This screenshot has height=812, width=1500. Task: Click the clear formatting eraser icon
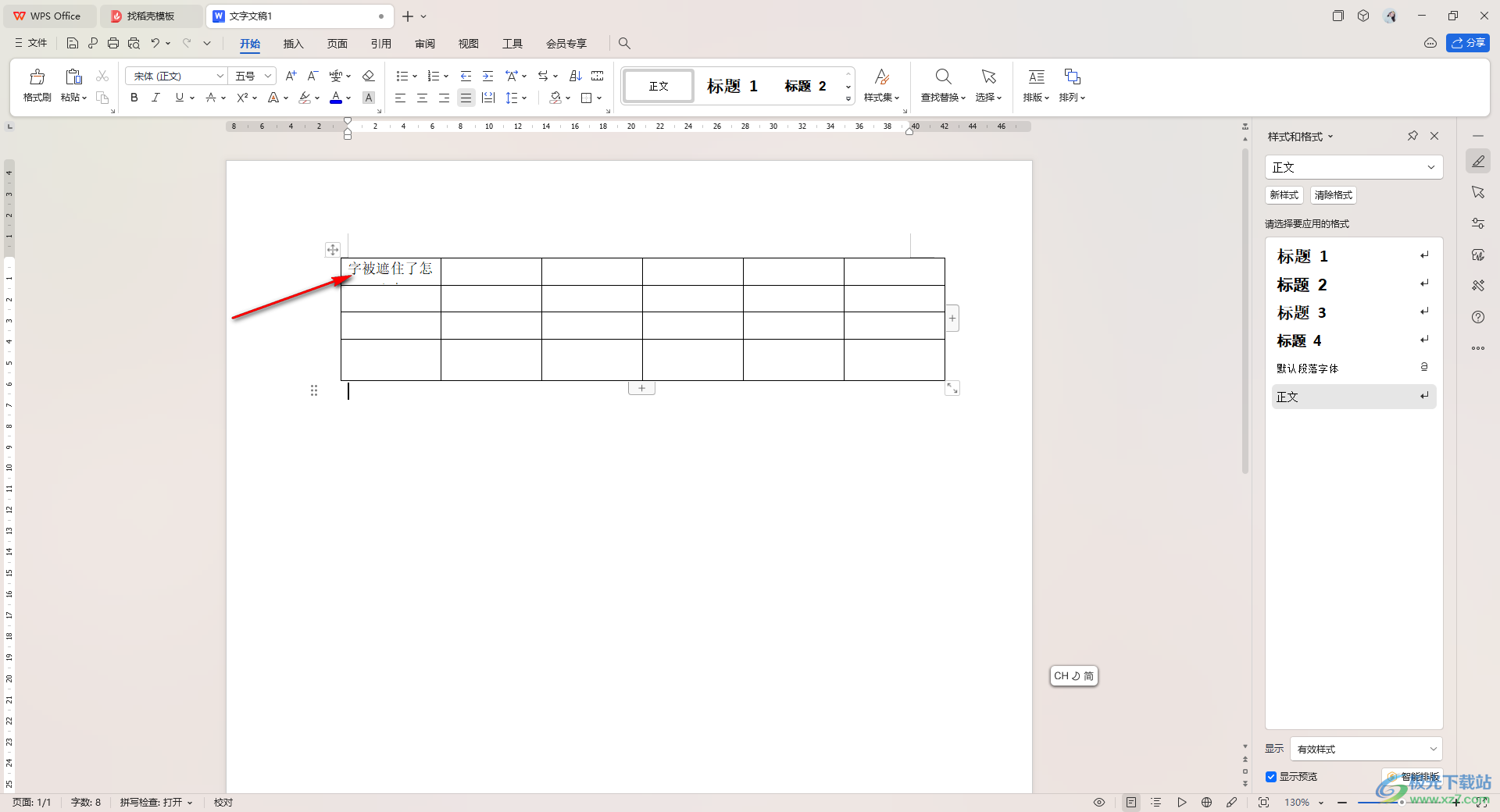(369, 76)
